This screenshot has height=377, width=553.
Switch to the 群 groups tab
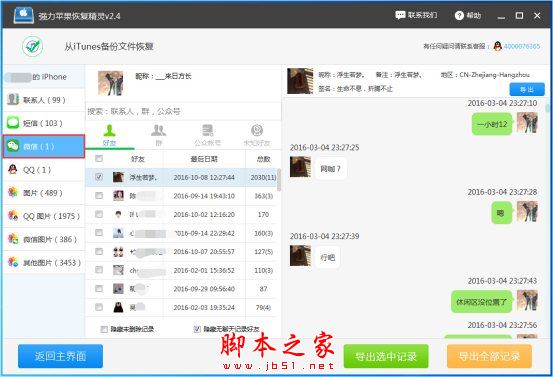click(x=158, y=135)
